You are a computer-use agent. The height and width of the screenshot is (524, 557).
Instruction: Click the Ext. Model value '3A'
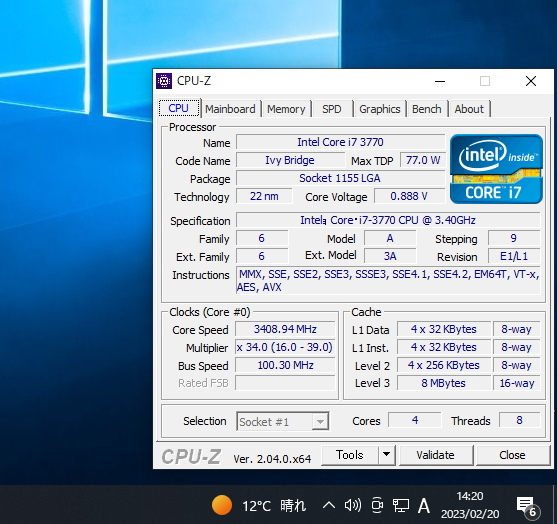[x=390, y=256]
